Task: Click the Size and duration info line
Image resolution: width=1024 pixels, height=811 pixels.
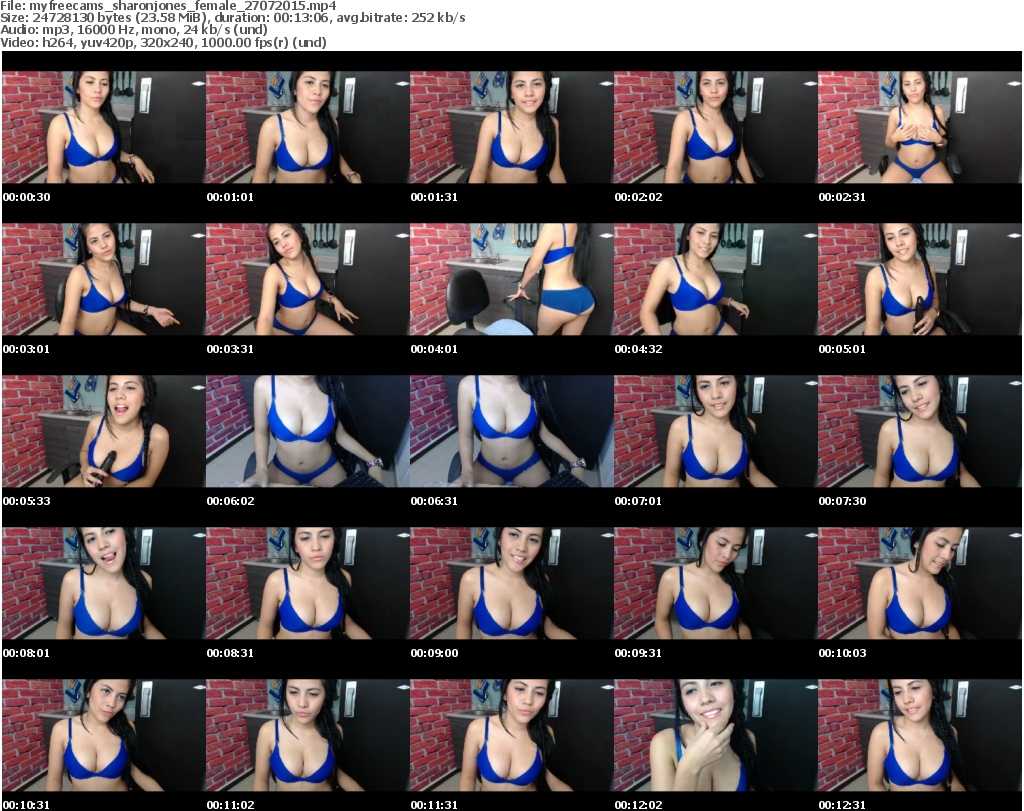Action: click(x=232, y=18)
